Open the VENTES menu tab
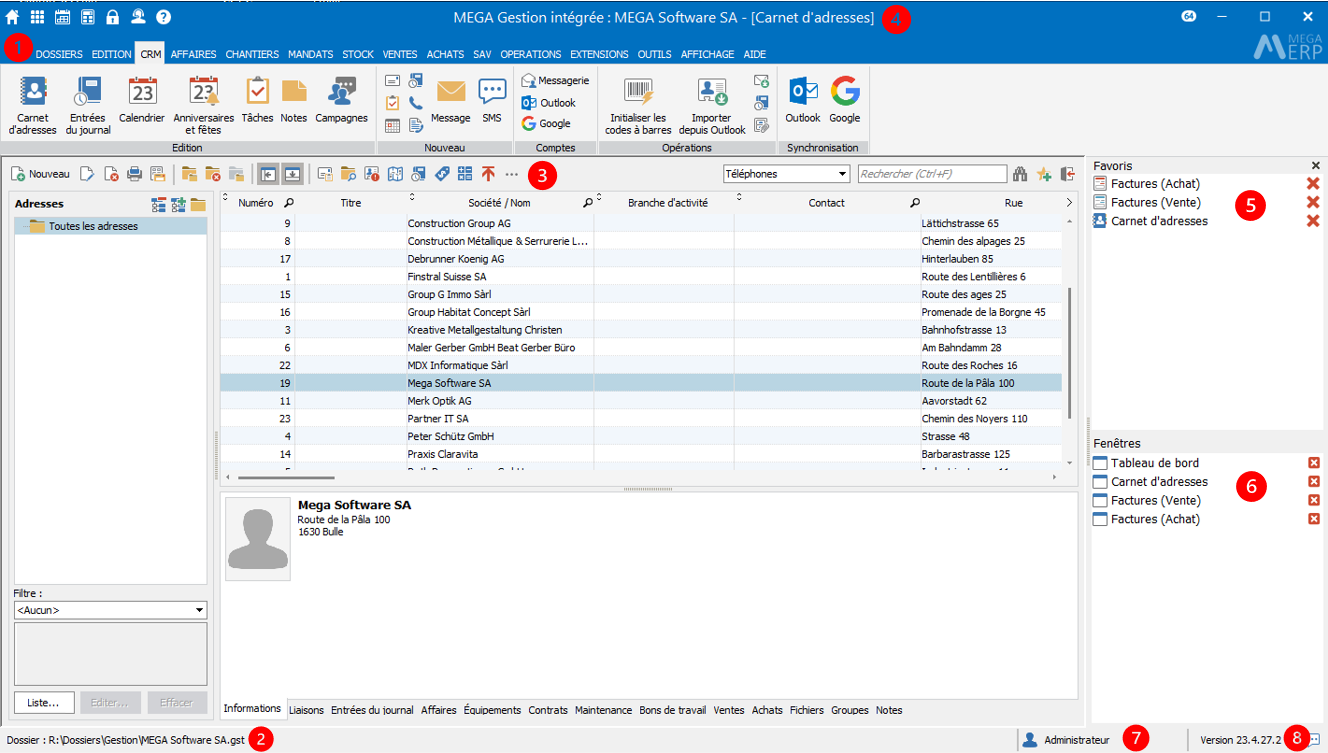Viewport: 1328px width, 753px height. coord(400,54)
